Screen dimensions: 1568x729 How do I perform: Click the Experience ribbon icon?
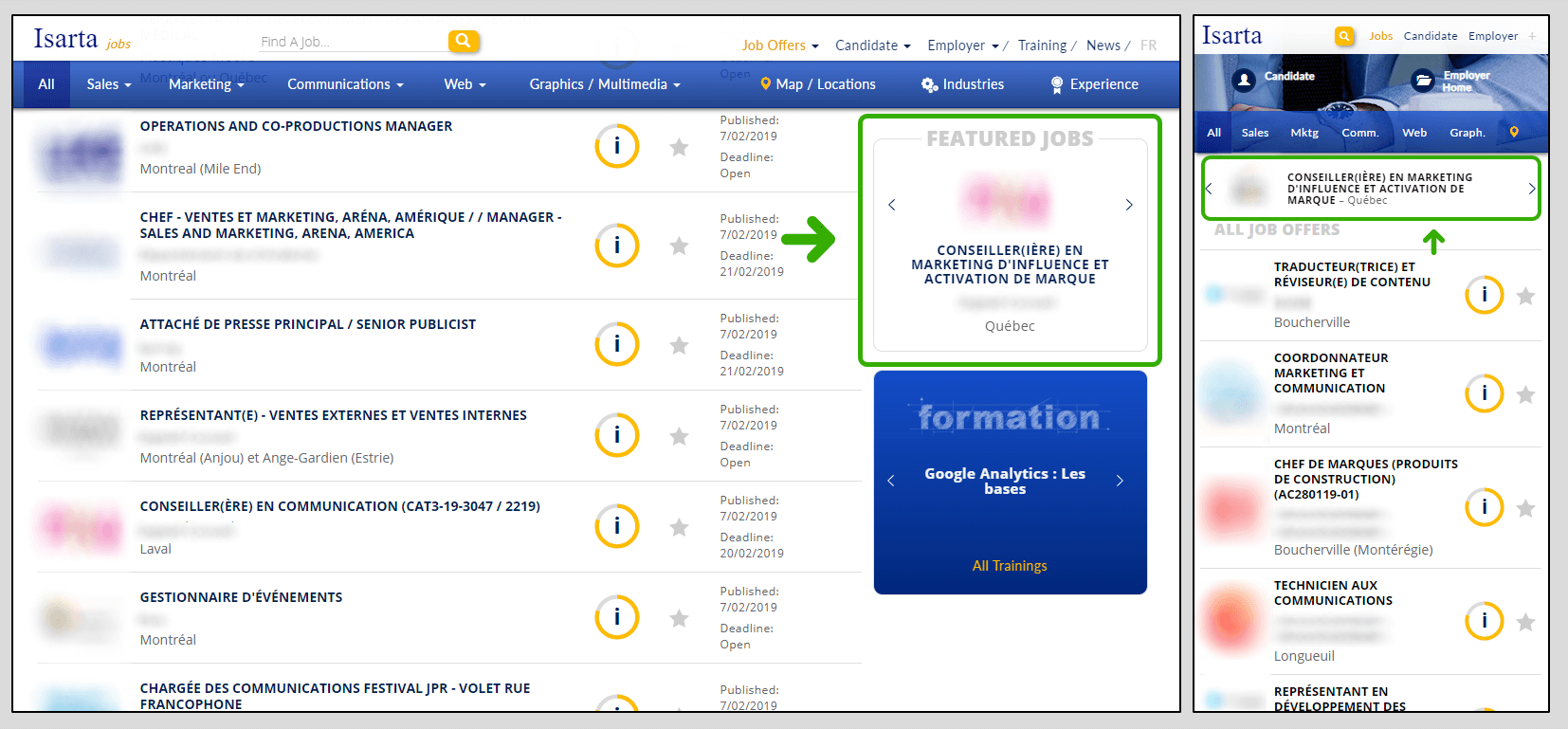pyautogui.click(x=1057, y=84)
